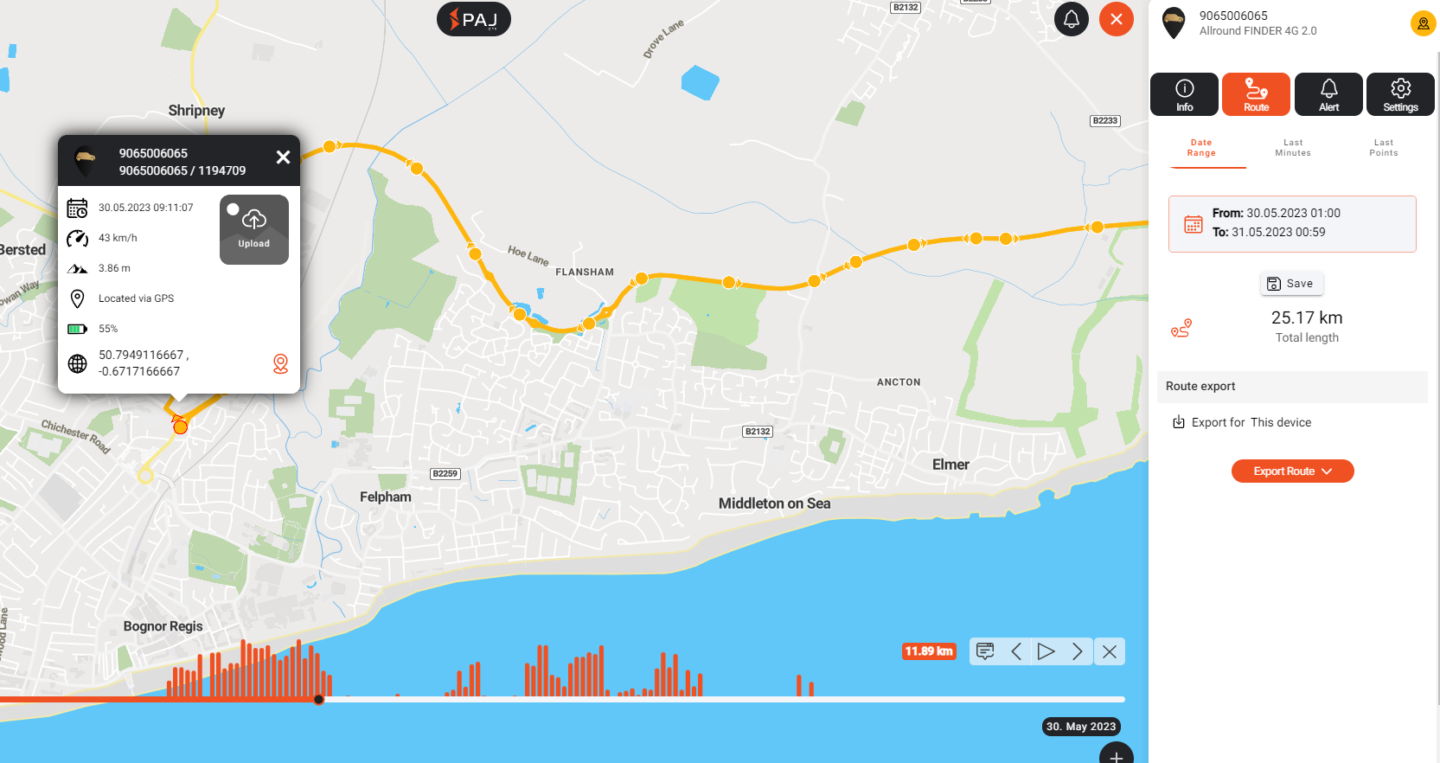
Task: Switch to the Last Points tab
Action: click(1384, 148)
